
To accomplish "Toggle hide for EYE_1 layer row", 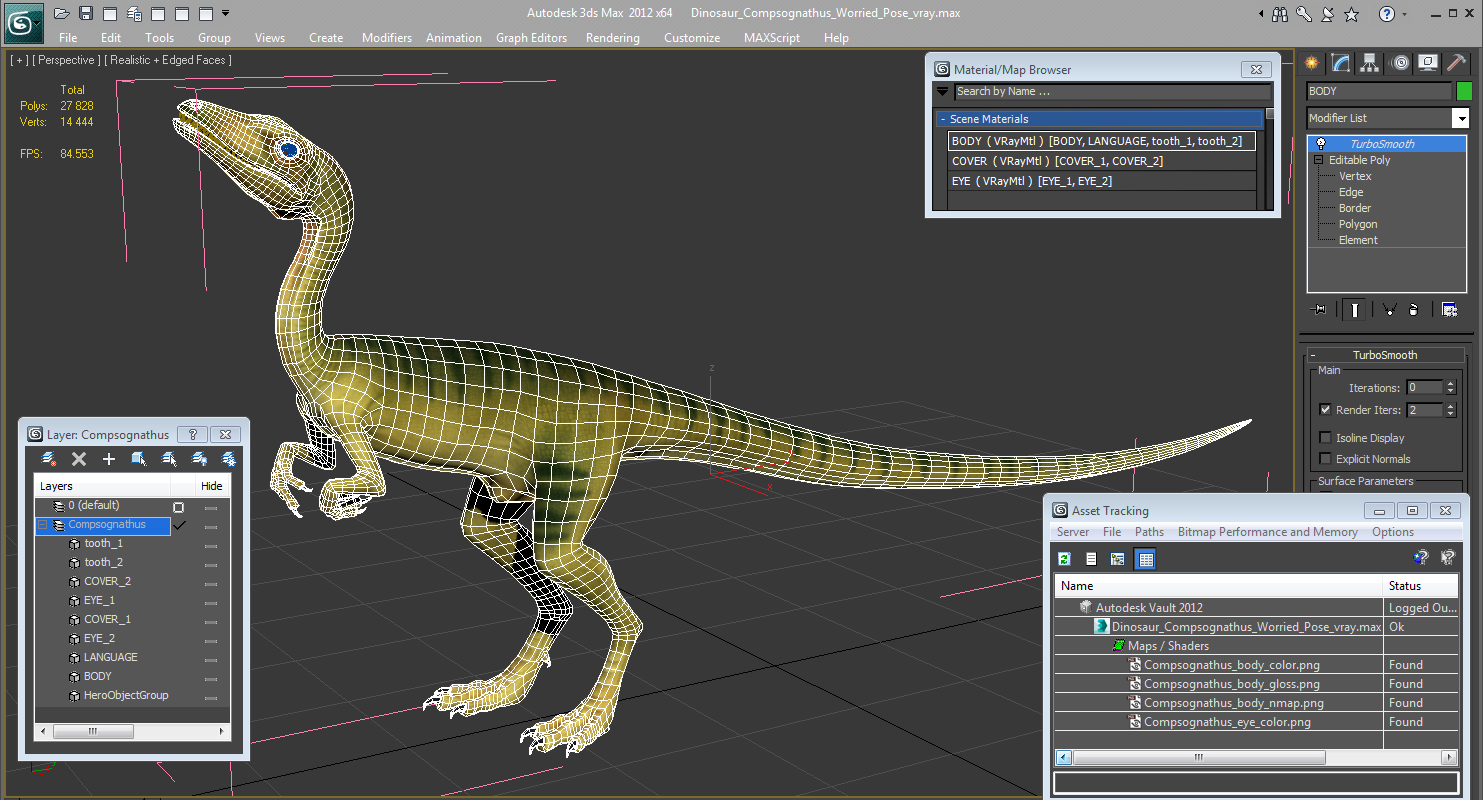I will pyautogui.click(x=211, y=601).
